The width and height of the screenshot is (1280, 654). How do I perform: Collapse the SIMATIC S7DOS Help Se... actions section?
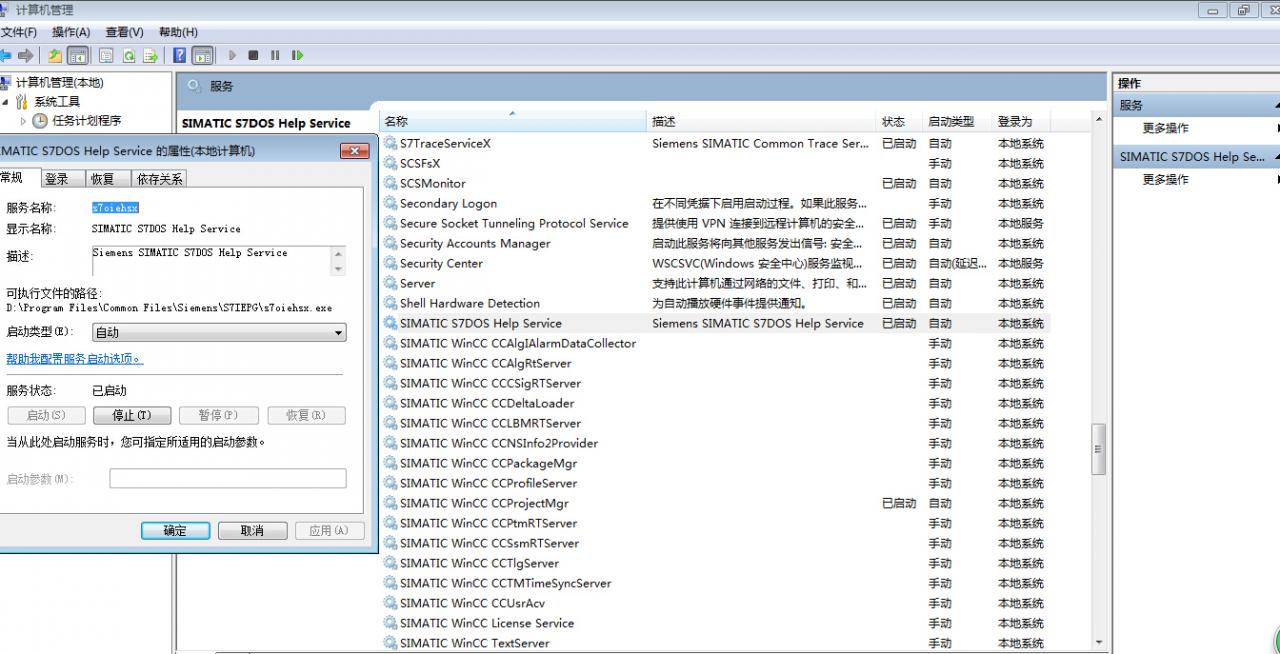pyautogui.click(x=1275, y=157)
